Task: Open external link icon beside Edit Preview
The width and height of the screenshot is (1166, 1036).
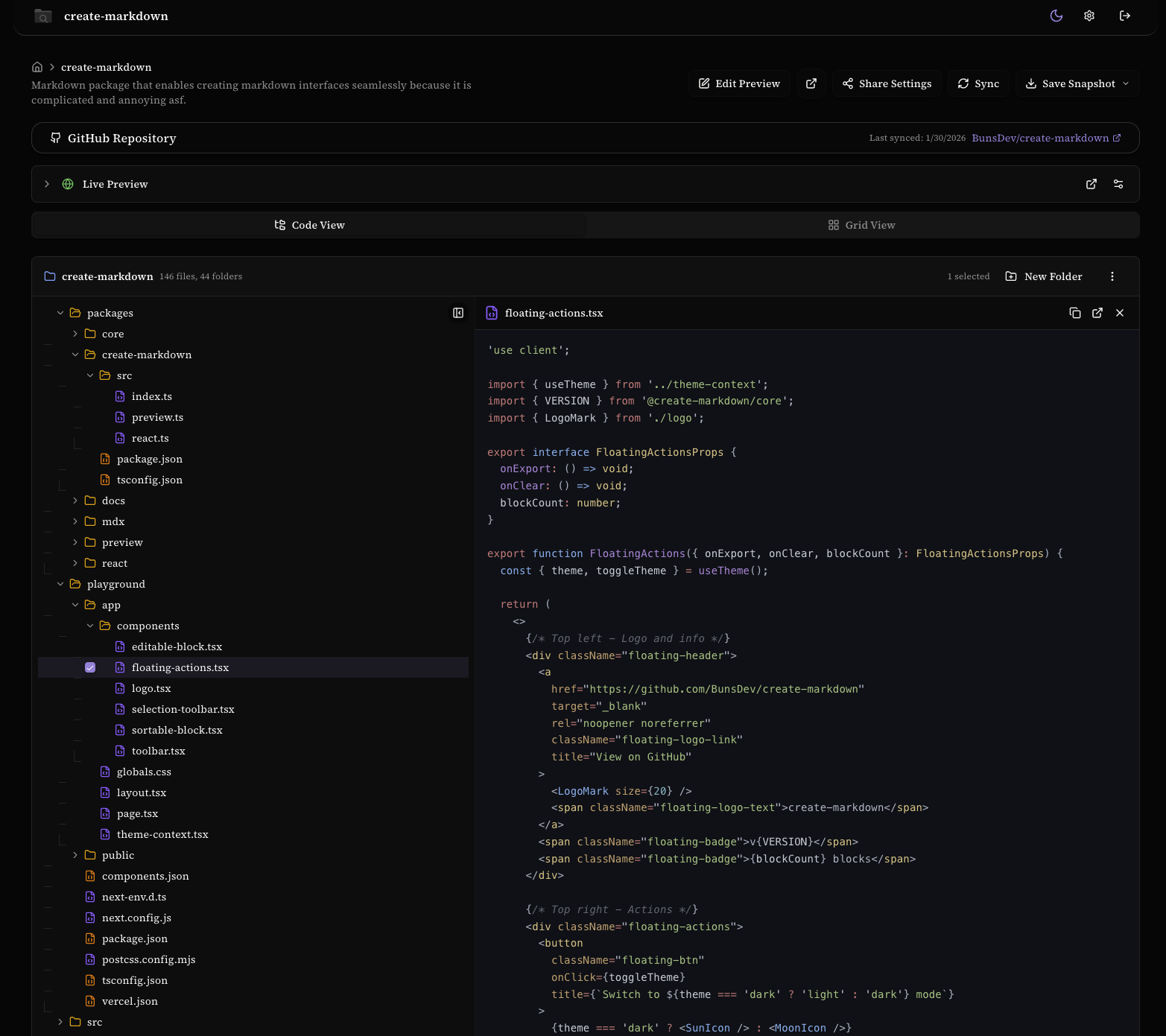Action: [811, 83]
